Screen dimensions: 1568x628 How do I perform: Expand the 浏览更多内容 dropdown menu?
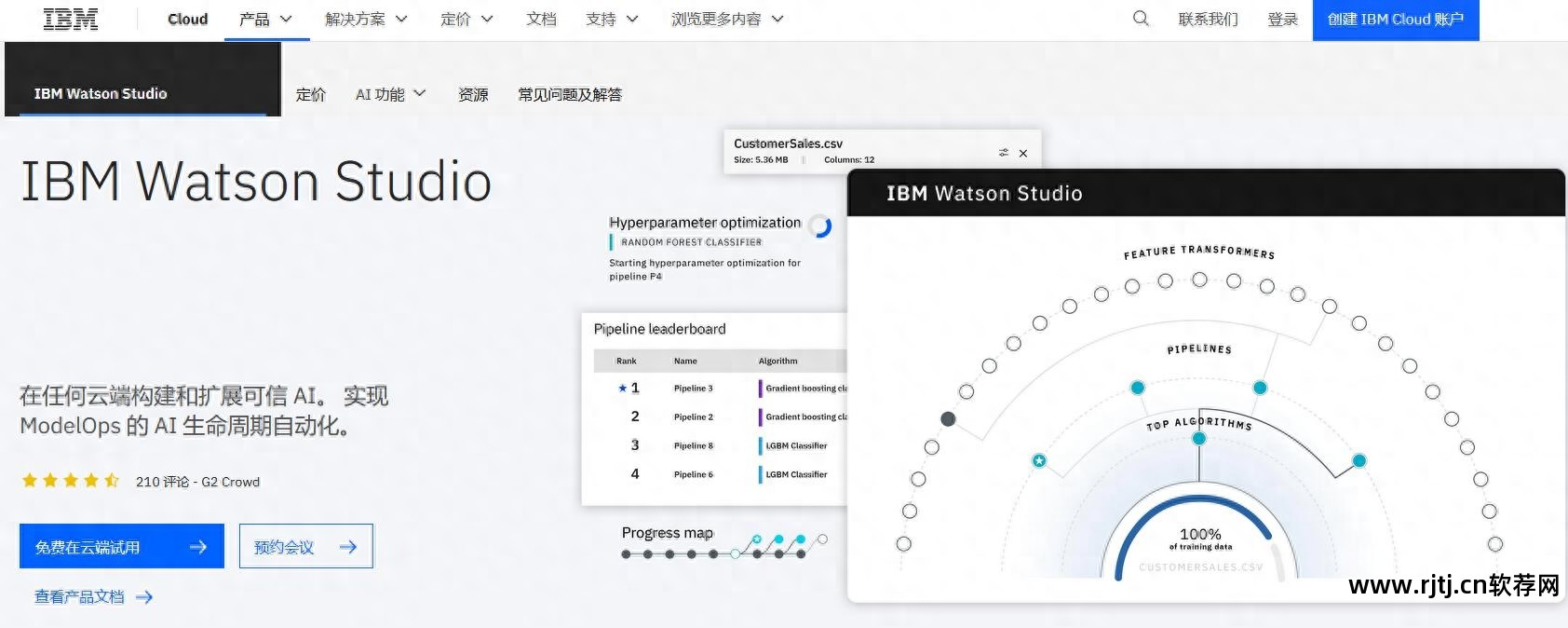tap(727, 19)
